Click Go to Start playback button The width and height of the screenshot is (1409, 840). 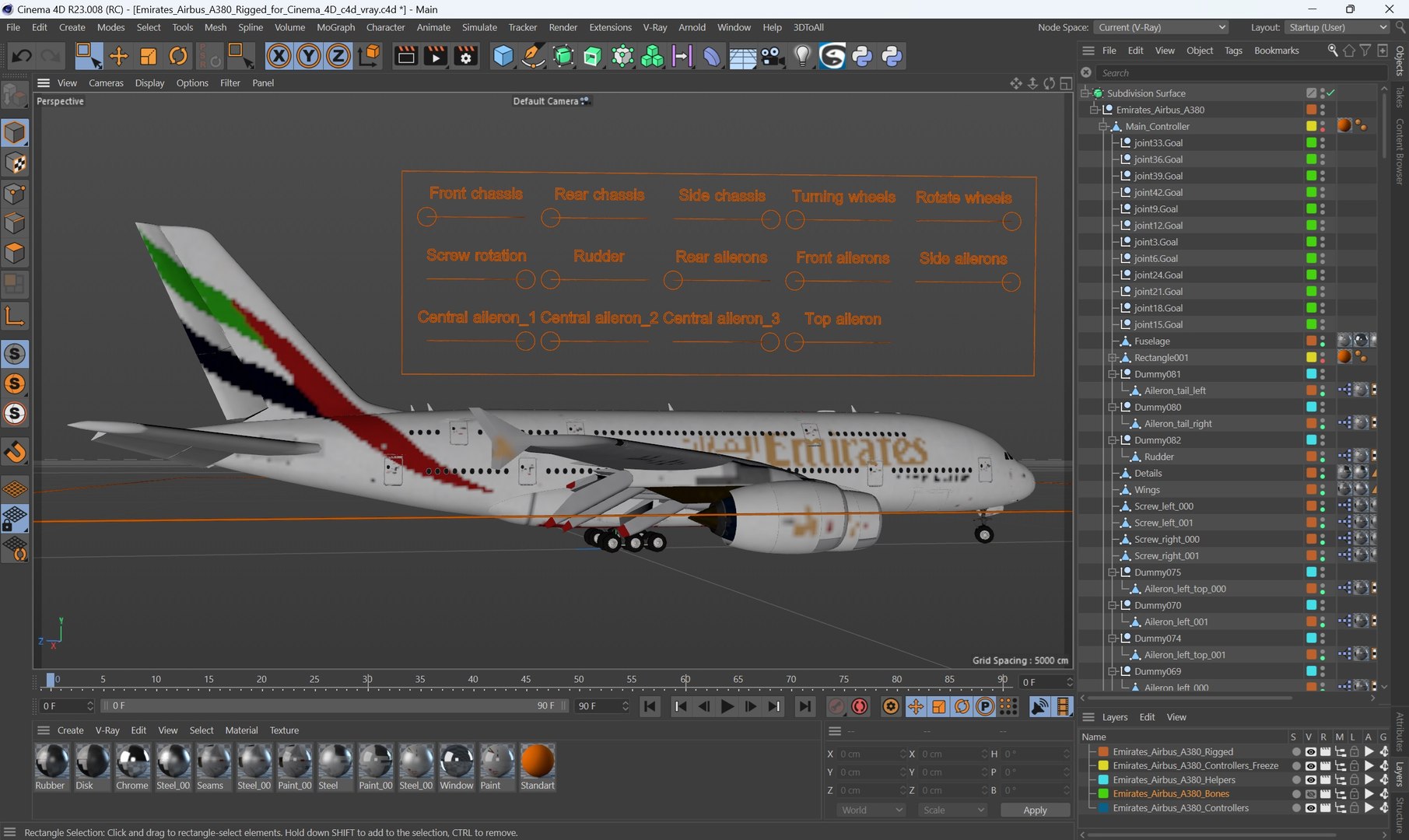(x=650, y=706)
